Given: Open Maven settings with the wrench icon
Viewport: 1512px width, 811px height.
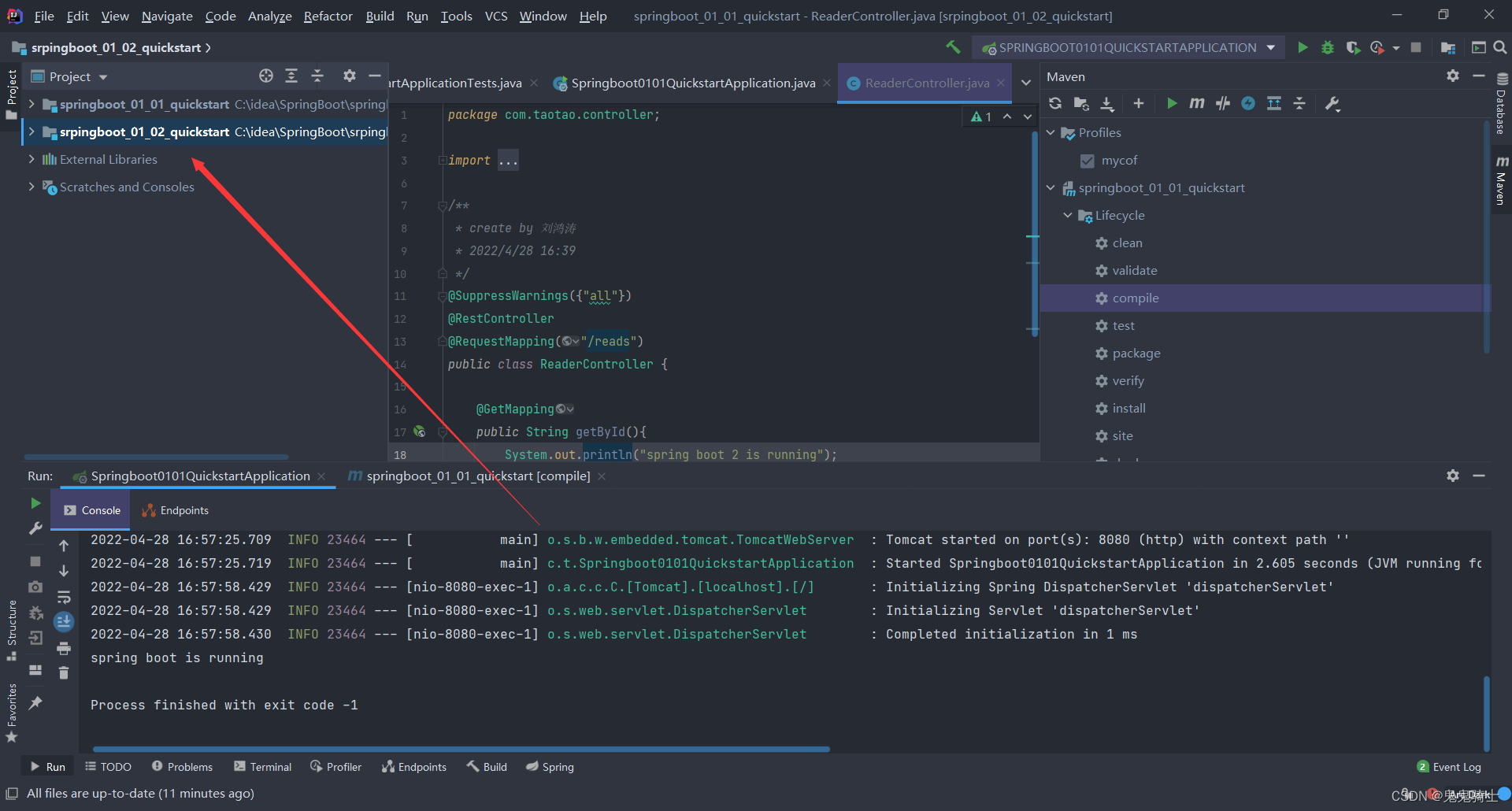Looking at the screenshot, I should pyautogui.click(x=1332, y=103).
